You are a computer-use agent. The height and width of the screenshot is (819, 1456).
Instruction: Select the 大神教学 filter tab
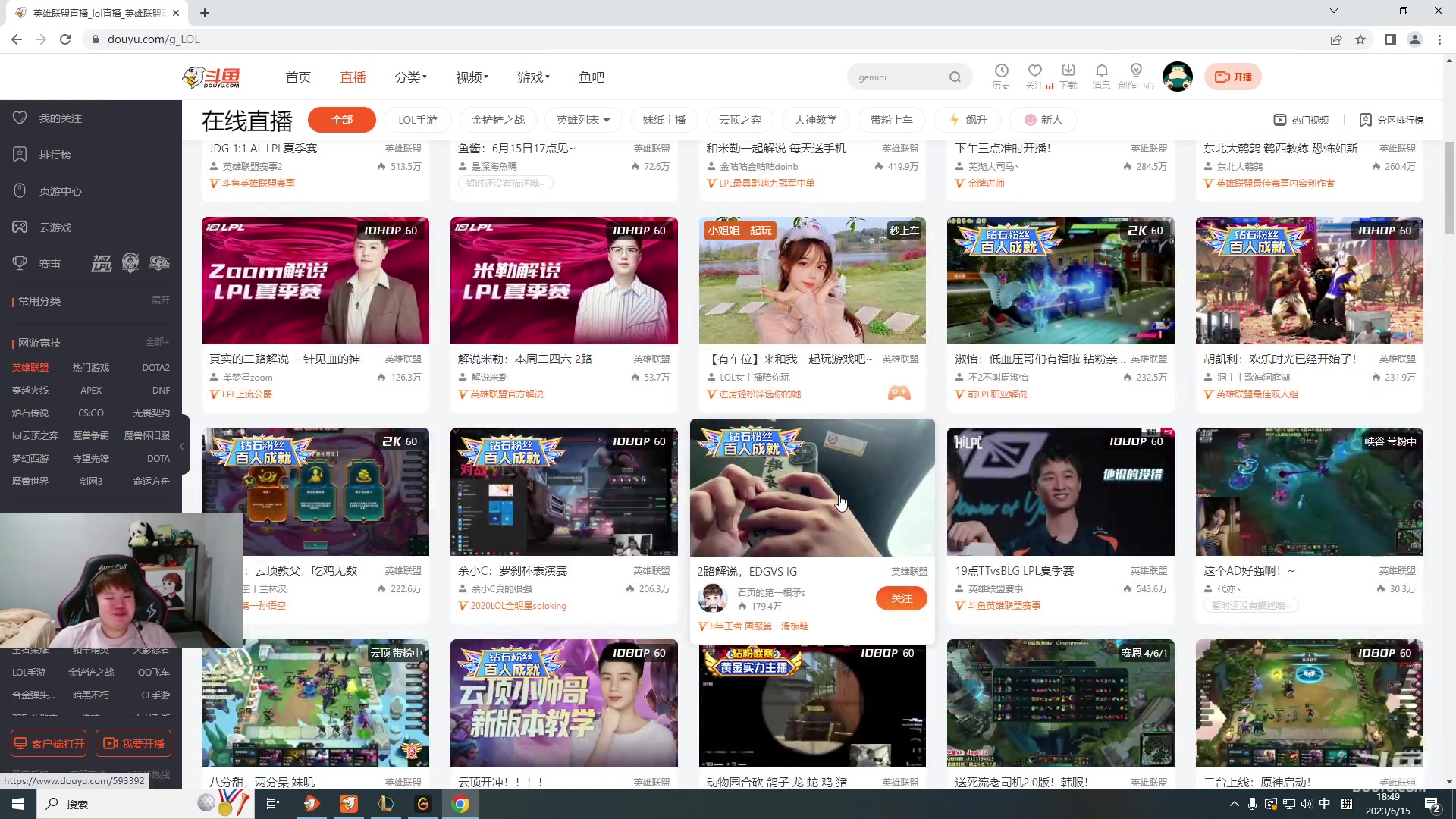816,120
